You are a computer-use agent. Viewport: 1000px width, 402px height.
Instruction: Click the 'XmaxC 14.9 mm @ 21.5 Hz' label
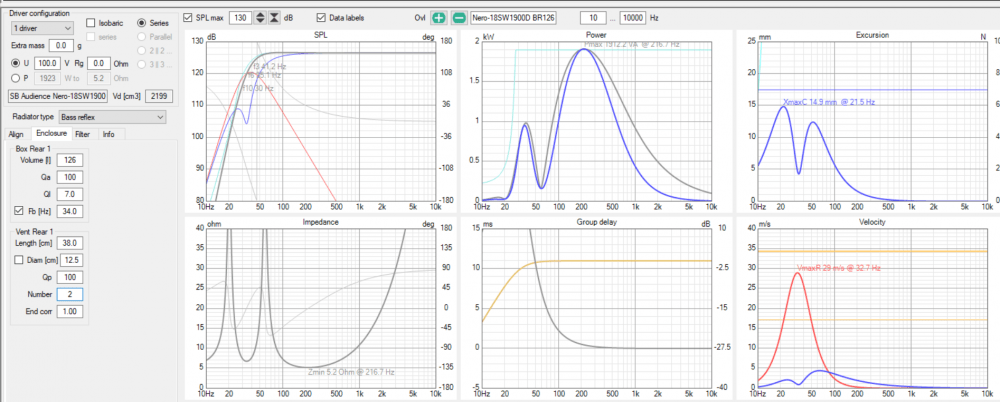828,101
